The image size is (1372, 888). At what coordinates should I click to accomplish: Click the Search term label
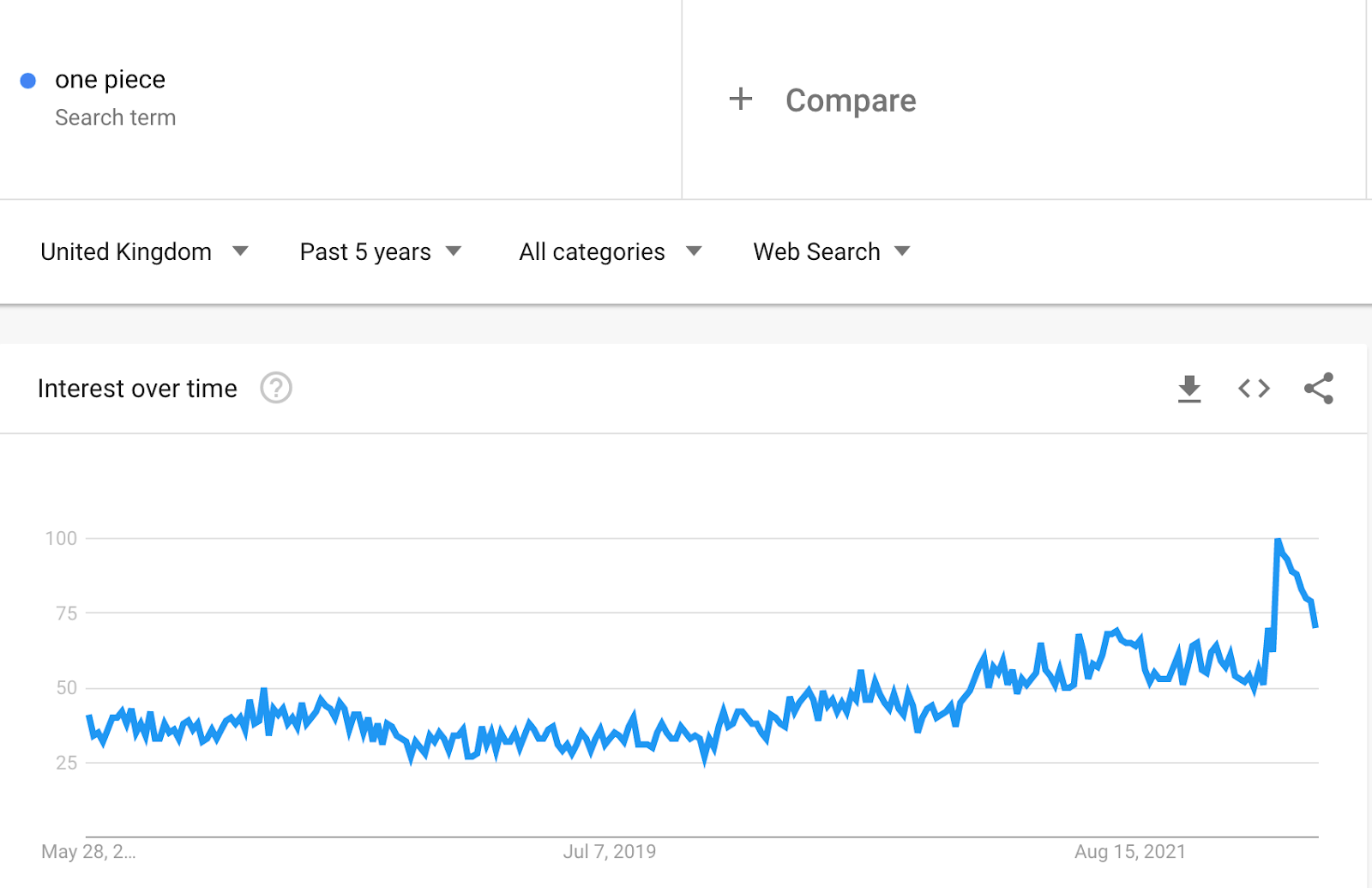pos(115,118)
